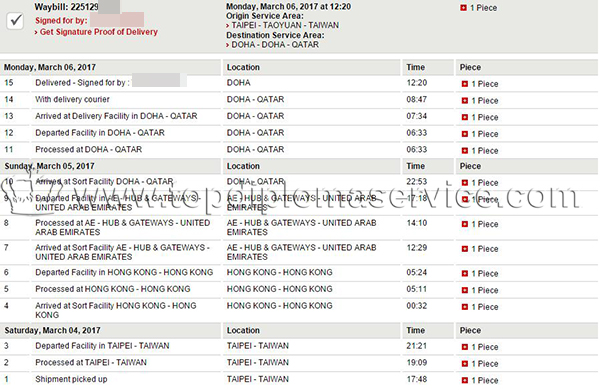The image size is (600, 390).
Task: Click Arrived at Sort Facility HONG KONG status text
Action: click(x=116, y=310)
